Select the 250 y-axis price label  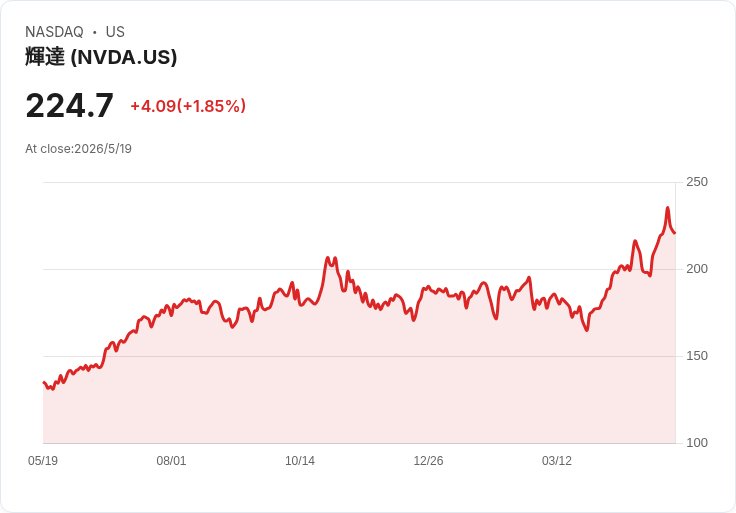click(x=697, y=182)
